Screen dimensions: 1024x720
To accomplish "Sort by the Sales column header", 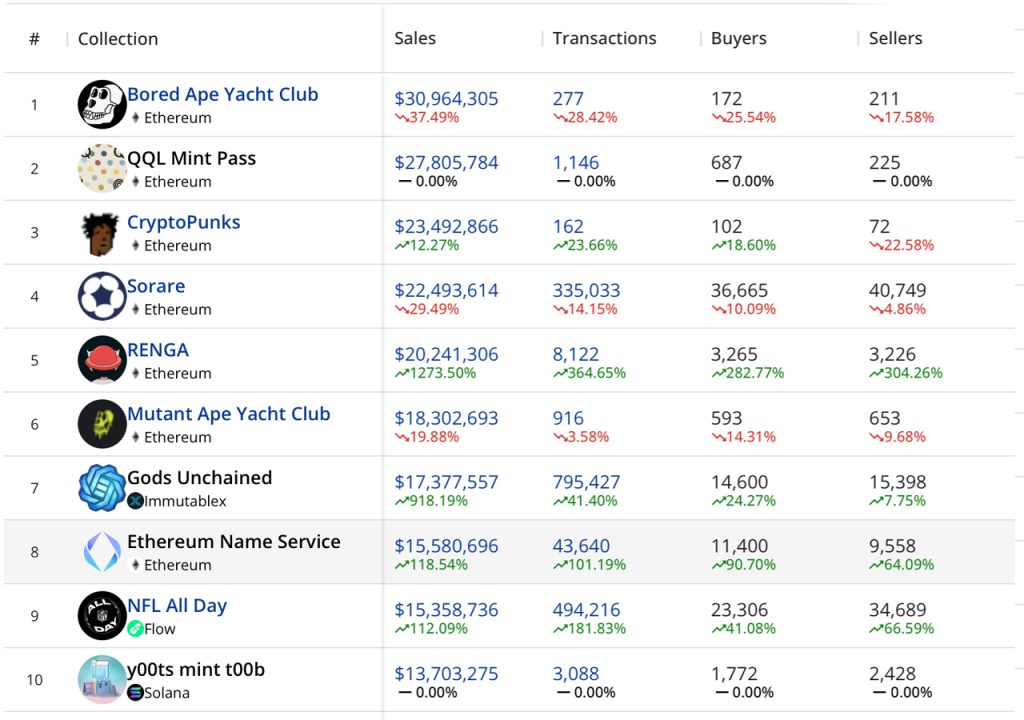I will click(414, 38).
